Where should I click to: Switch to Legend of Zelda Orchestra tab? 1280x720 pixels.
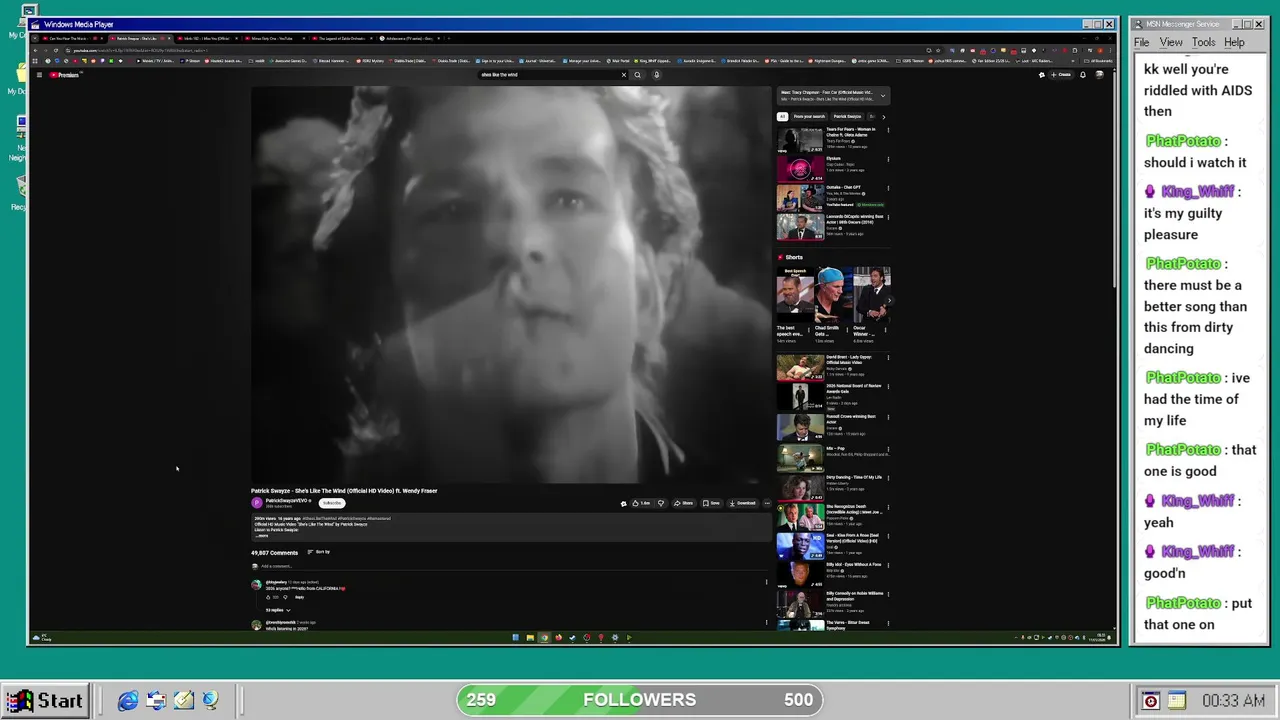point(340,38)
